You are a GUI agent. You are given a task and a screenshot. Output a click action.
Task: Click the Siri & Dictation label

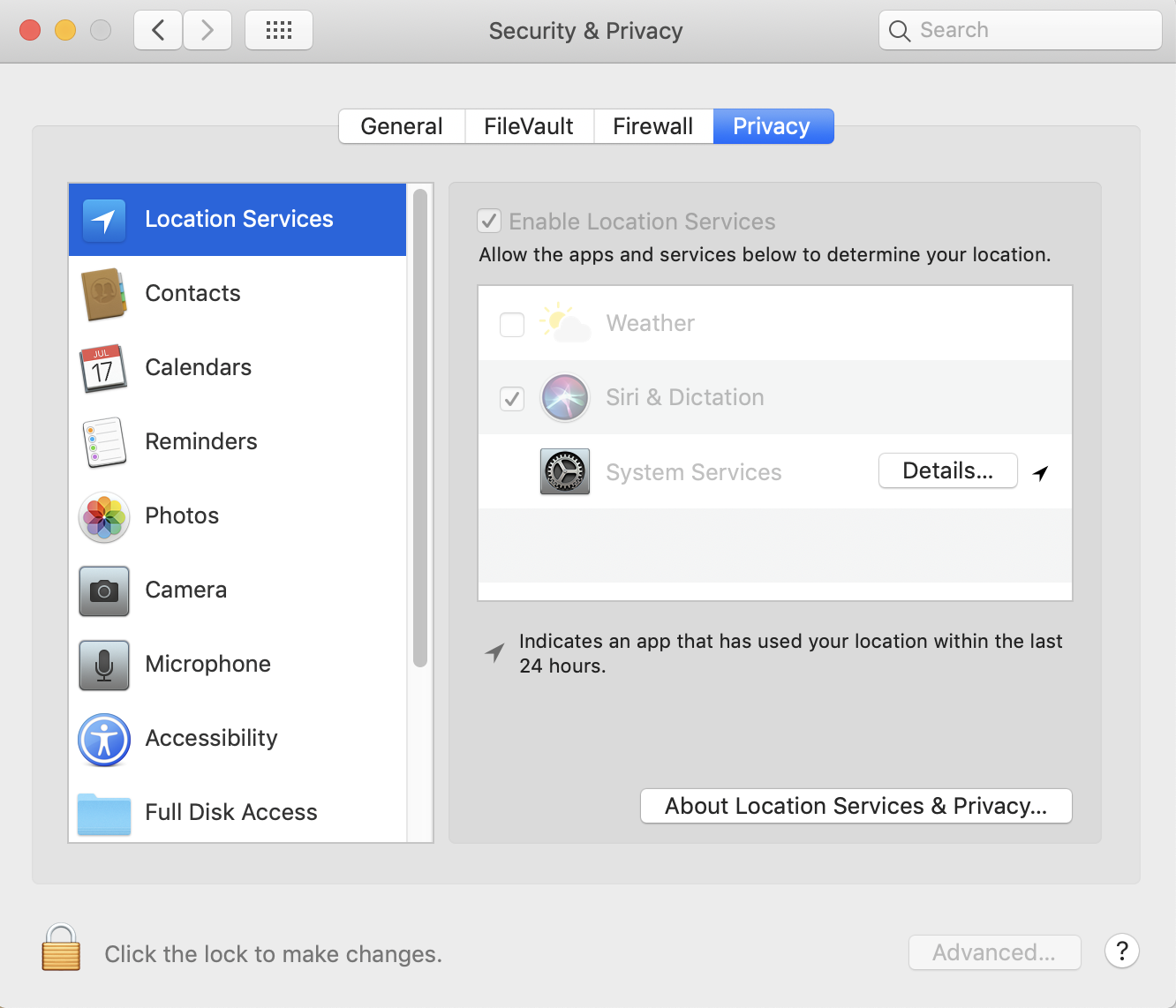point(685,397)
